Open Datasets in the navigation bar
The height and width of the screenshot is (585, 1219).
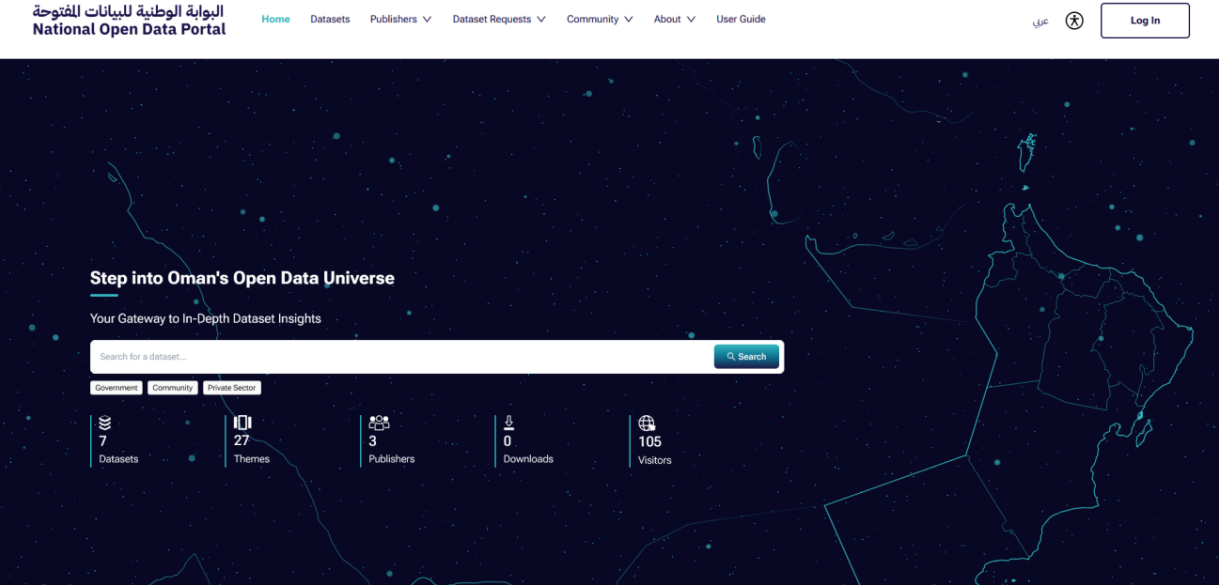(x=330, y=19)
